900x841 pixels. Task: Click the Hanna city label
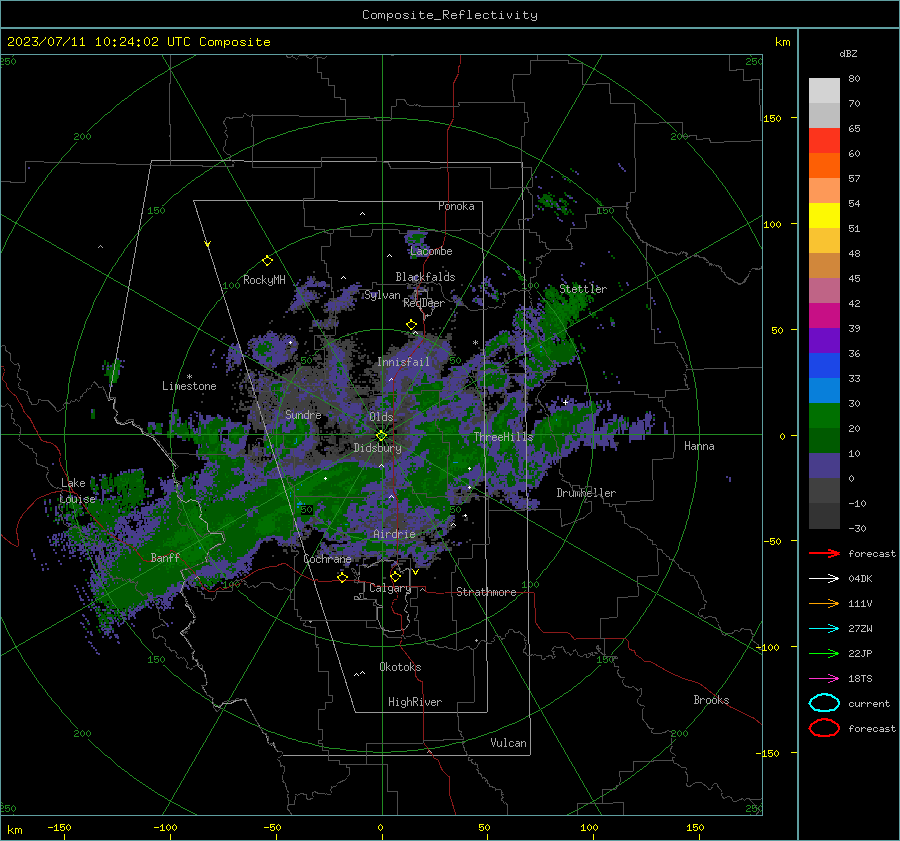699,446
